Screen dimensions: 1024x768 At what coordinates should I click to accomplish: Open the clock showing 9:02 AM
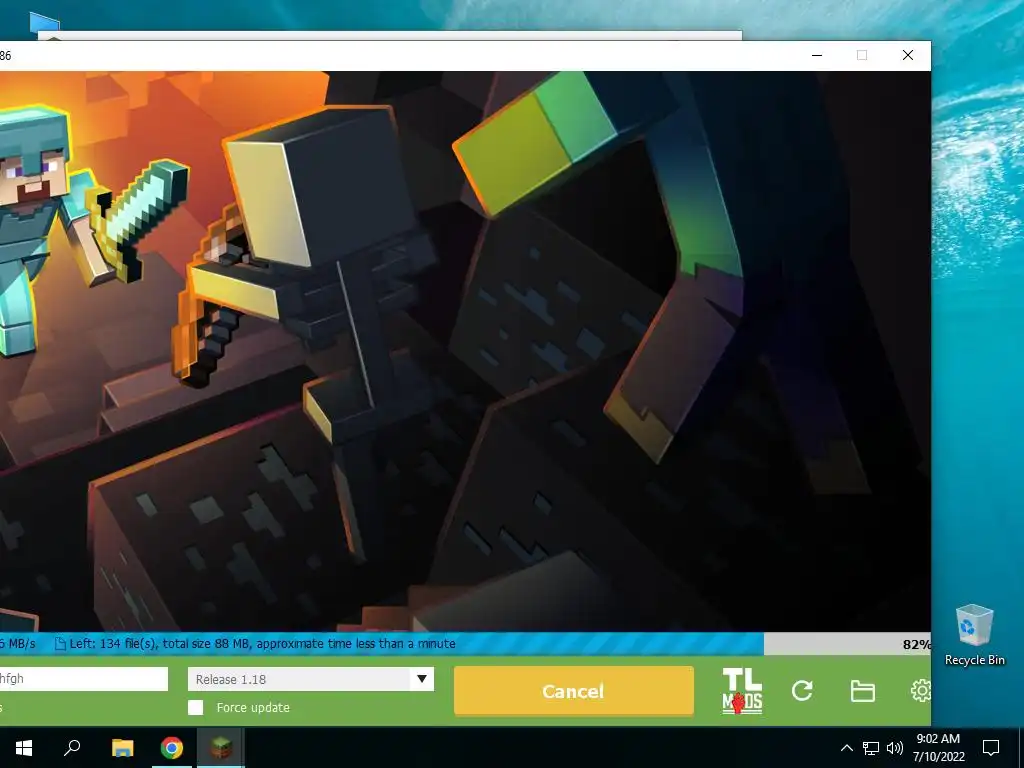[x=938, y=748]
